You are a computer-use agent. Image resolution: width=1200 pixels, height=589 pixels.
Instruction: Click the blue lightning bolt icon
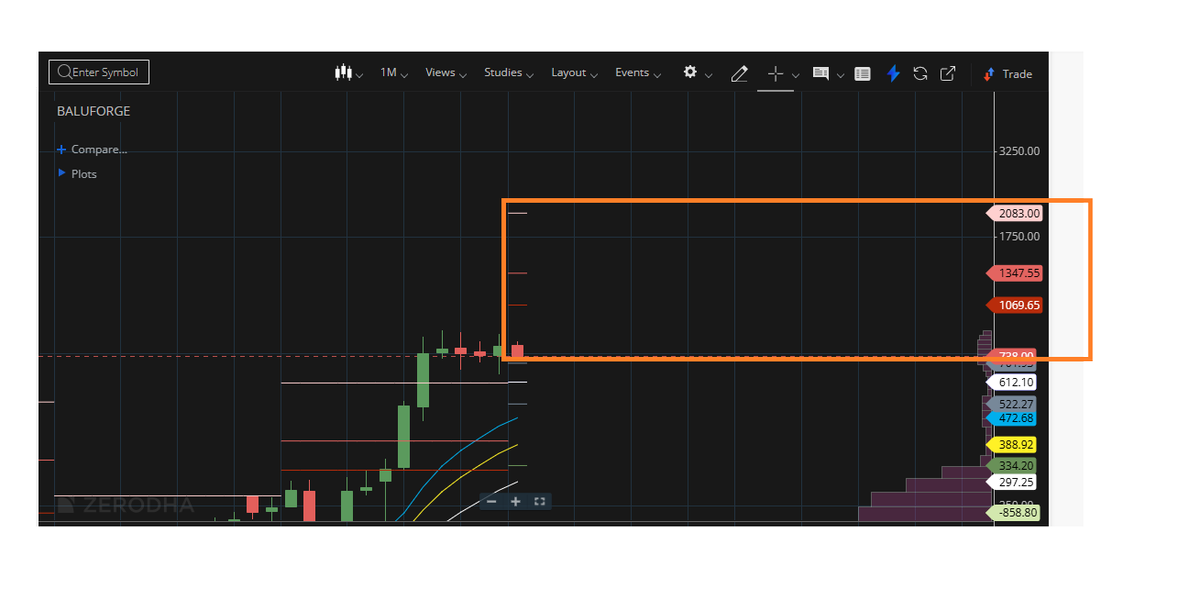pyautogui.click(x=893, y=73)
